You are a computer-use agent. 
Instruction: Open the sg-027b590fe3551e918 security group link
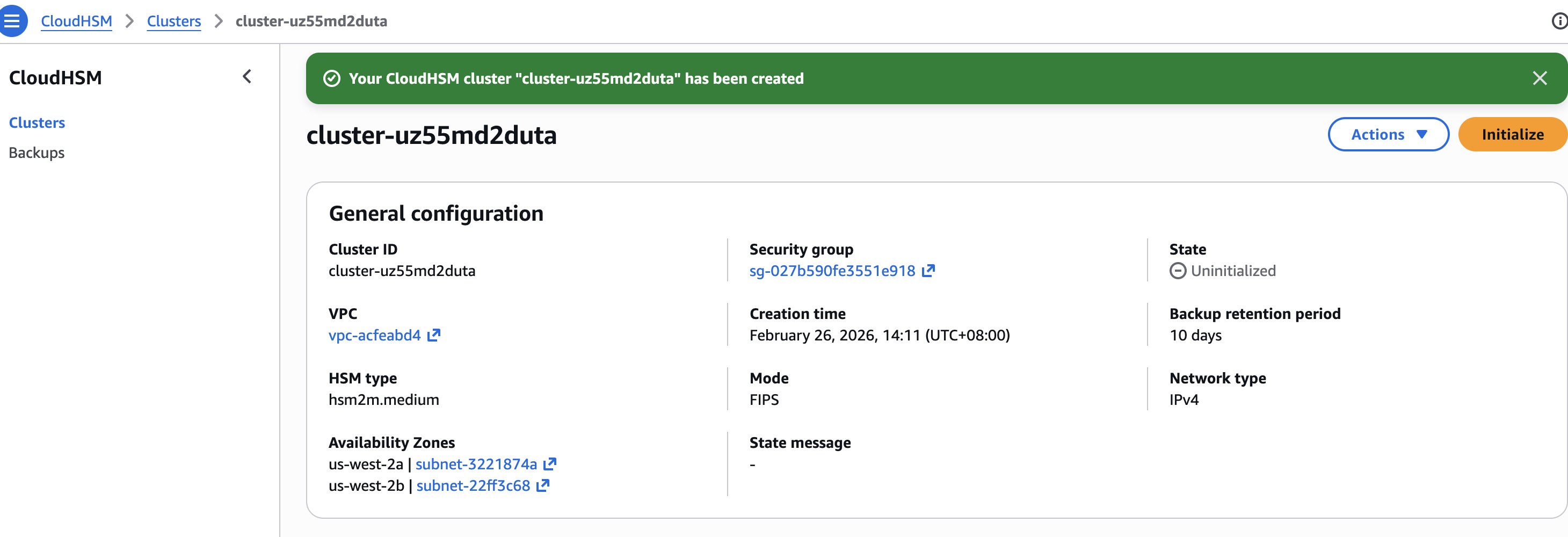[x=831, y=271]
